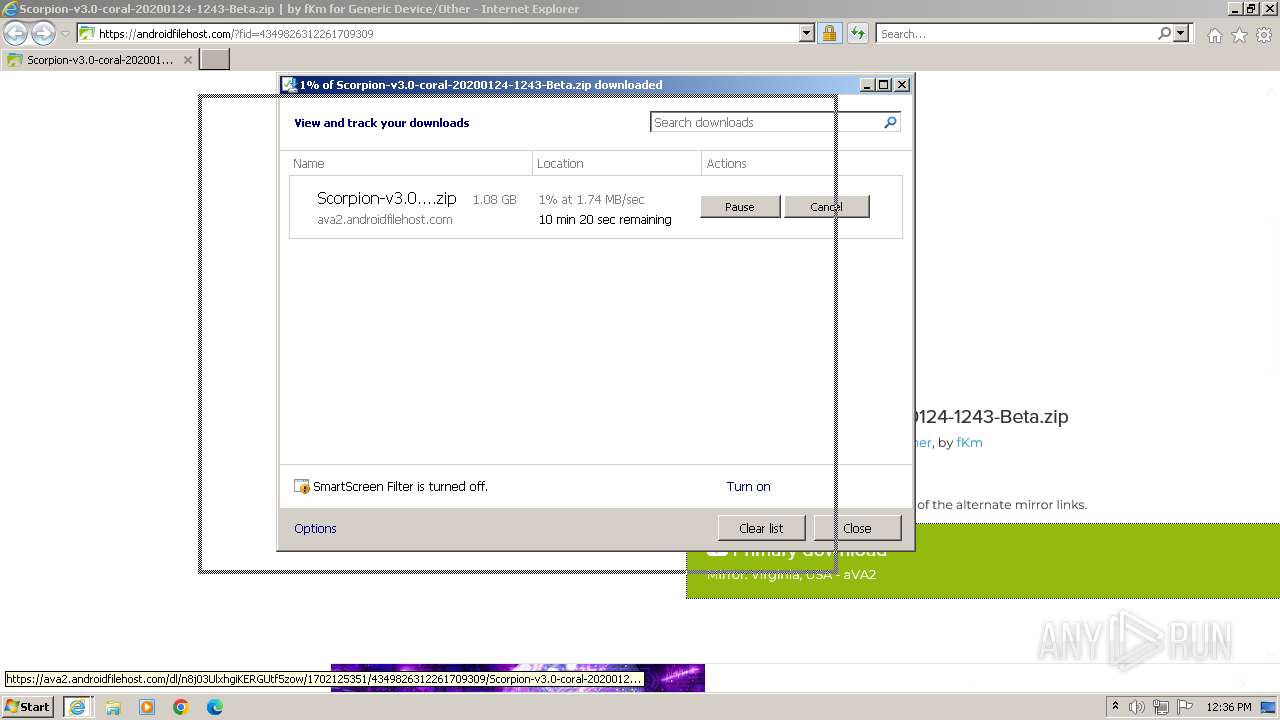
Task: Expand the address bar autocomplete dropdown
Action: (x=807, y=33)
